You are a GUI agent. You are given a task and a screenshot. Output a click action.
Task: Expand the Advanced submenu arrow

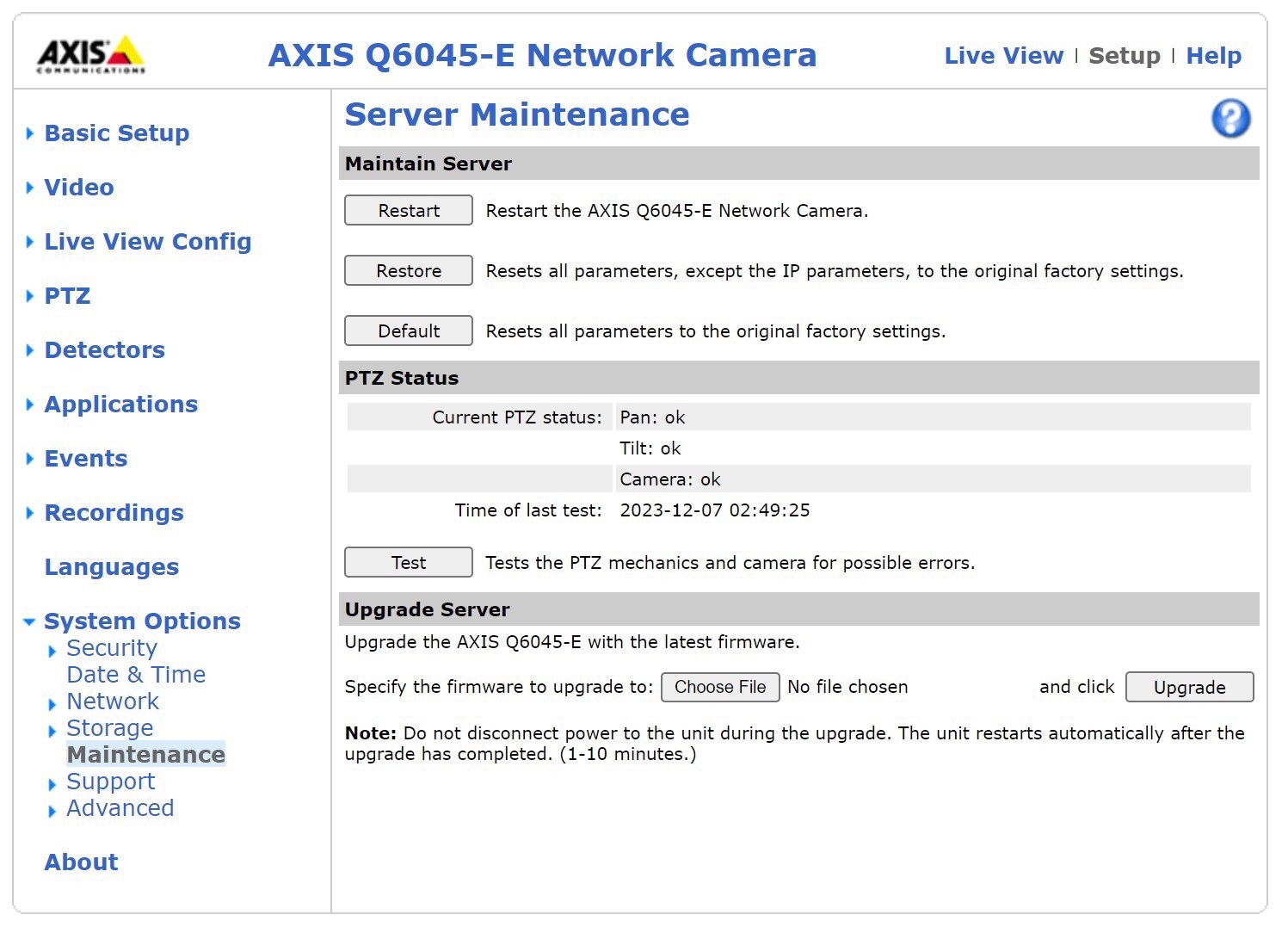click(x=52, y=811)
